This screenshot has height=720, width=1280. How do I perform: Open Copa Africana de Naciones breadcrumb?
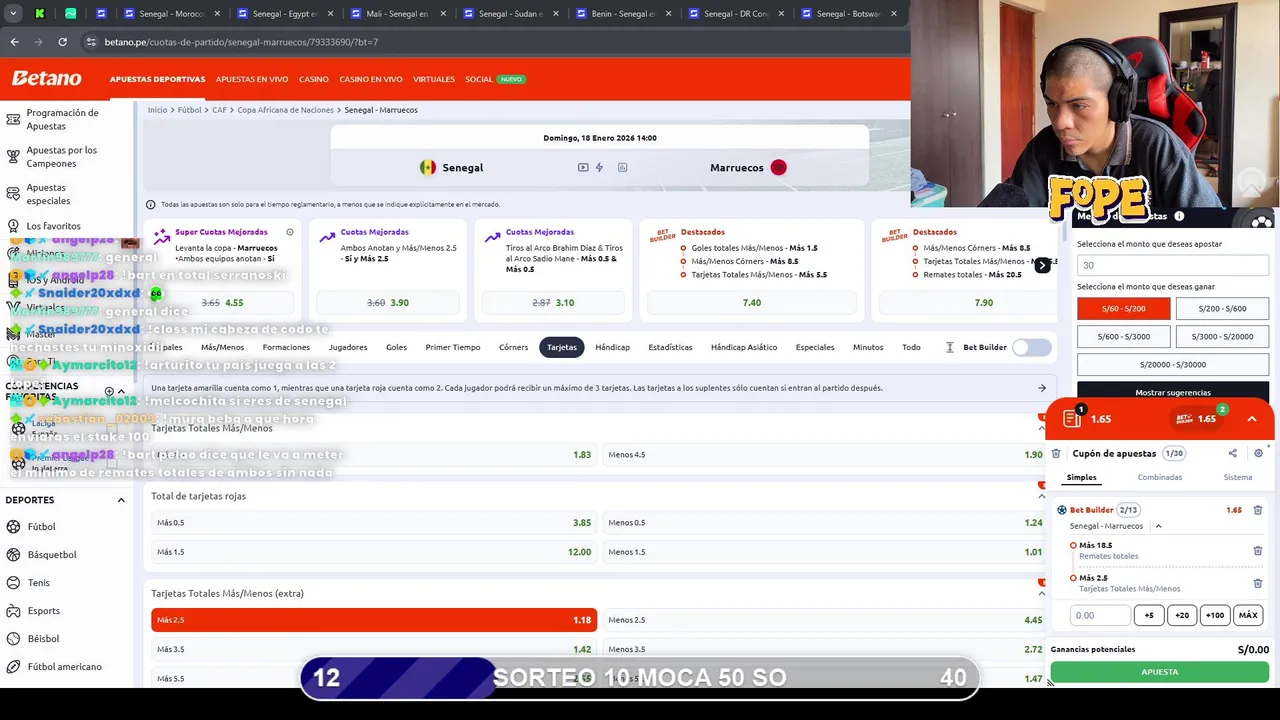point(286,110)
